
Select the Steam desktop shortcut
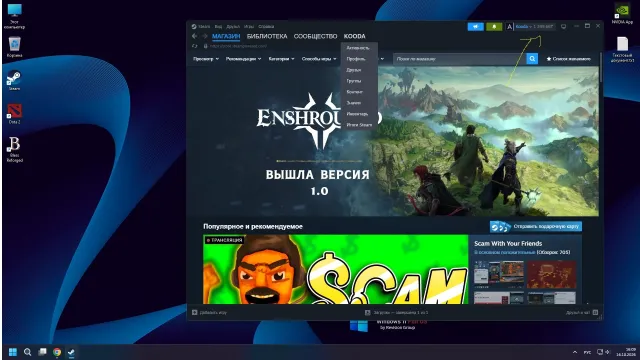tap(14, 80)
